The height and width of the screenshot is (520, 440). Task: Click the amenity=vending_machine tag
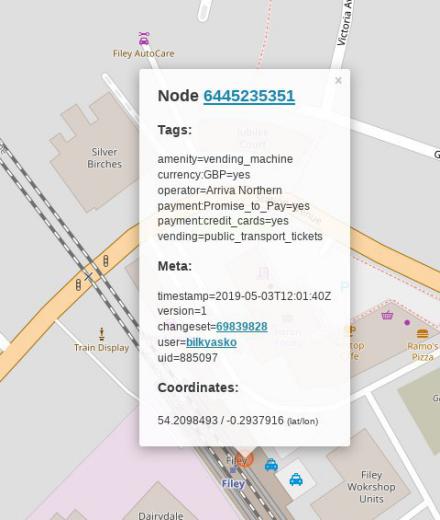point(225,159)
